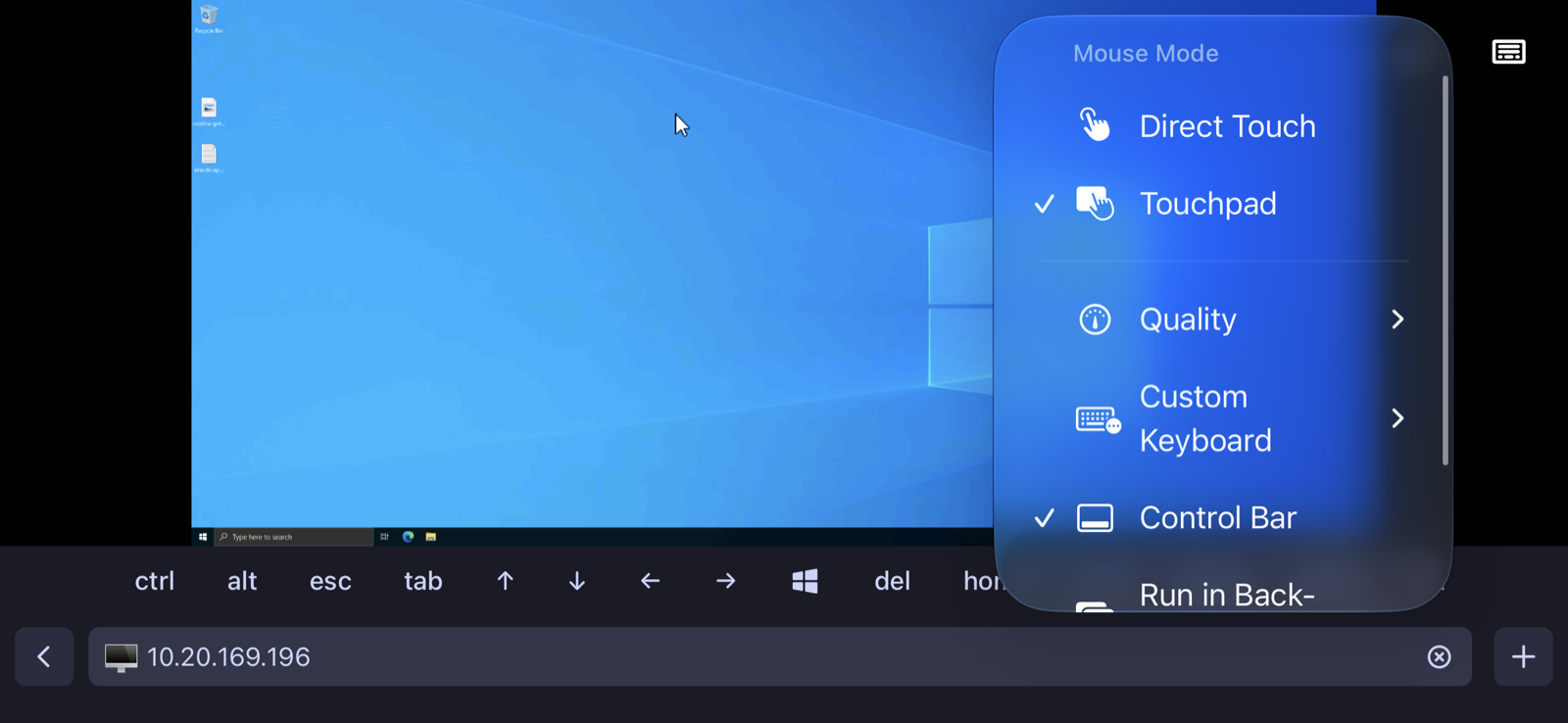The height and width of the screenshot is (723, 1568).
Task: Click the 10.20.169.196 address field
Action: [780, 656]
